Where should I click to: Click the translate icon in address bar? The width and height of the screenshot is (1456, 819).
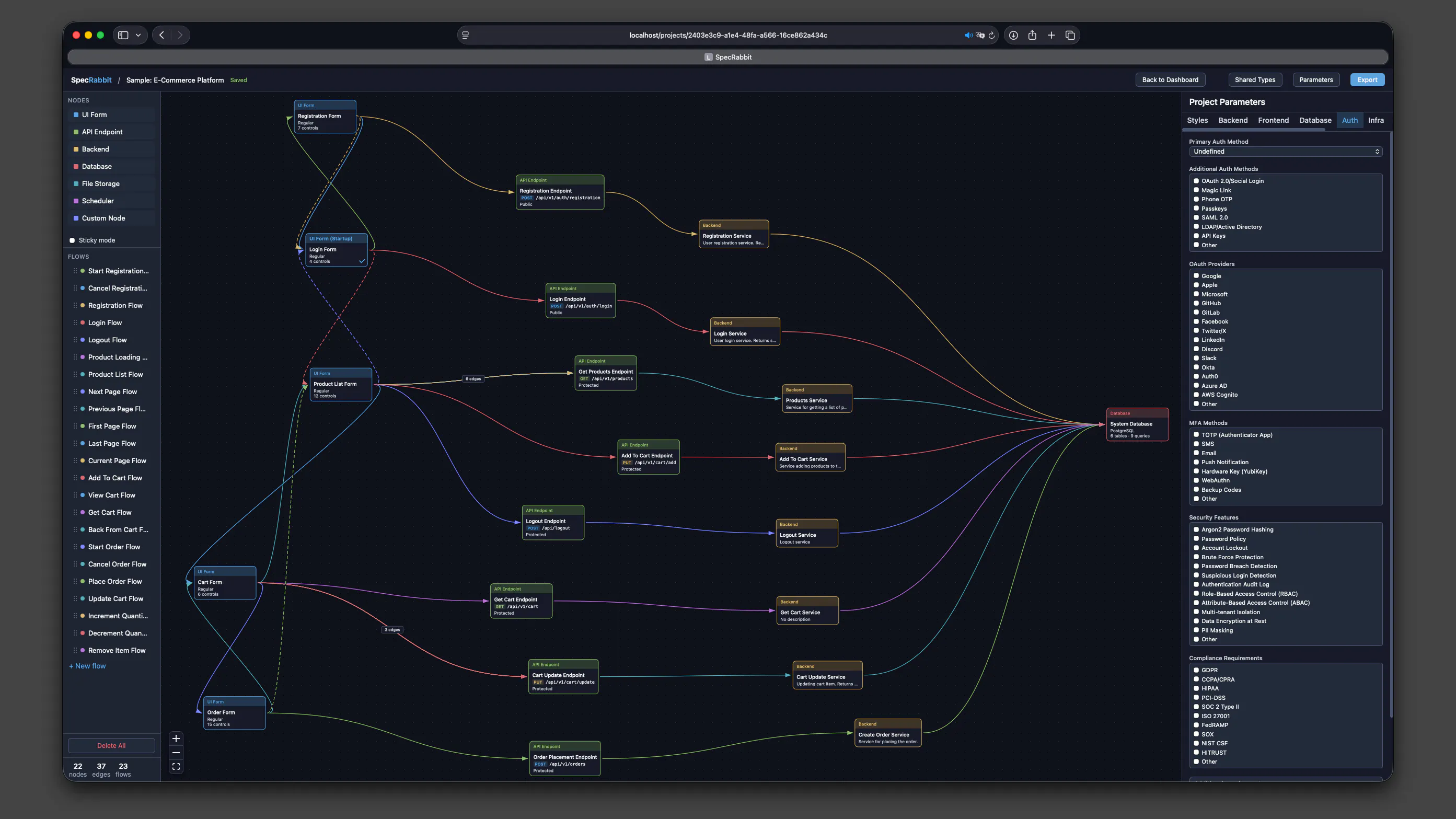(980, 35)
